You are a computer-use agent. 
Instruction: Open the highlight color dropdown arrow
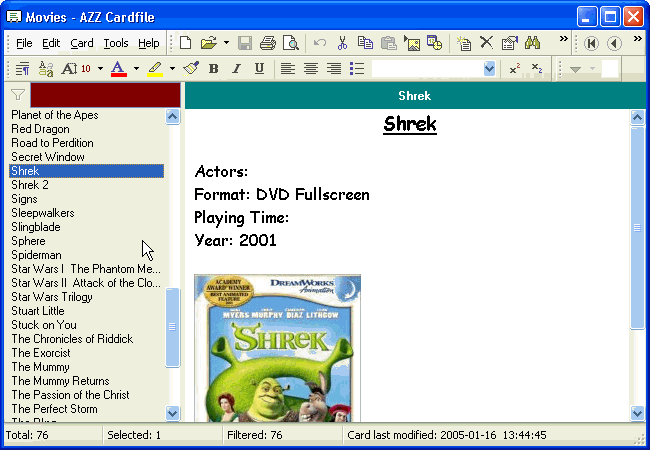172,68
